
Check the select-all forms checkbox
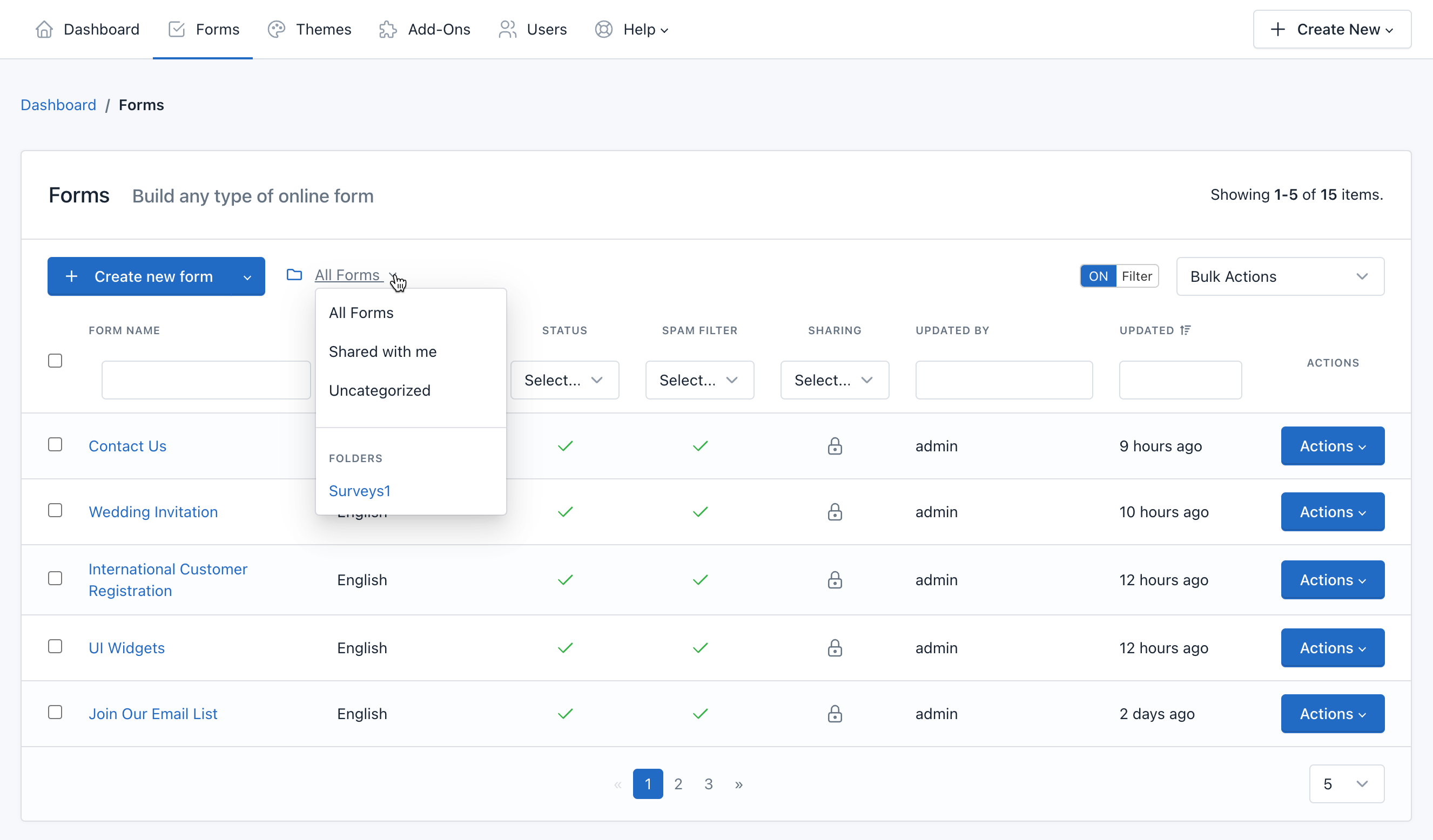pos(55,360)
